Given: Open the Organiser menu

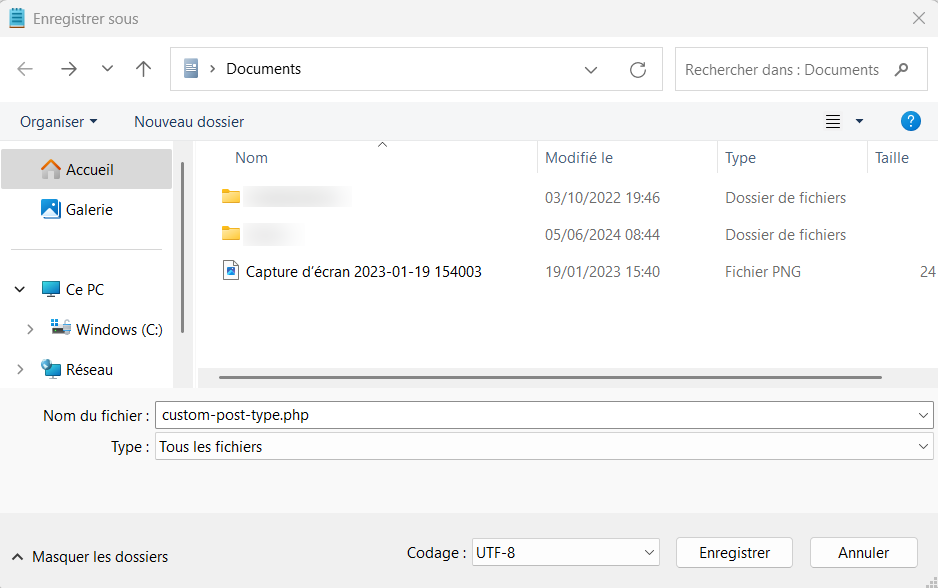Looking at the screenshot, I should pos(58,121).
